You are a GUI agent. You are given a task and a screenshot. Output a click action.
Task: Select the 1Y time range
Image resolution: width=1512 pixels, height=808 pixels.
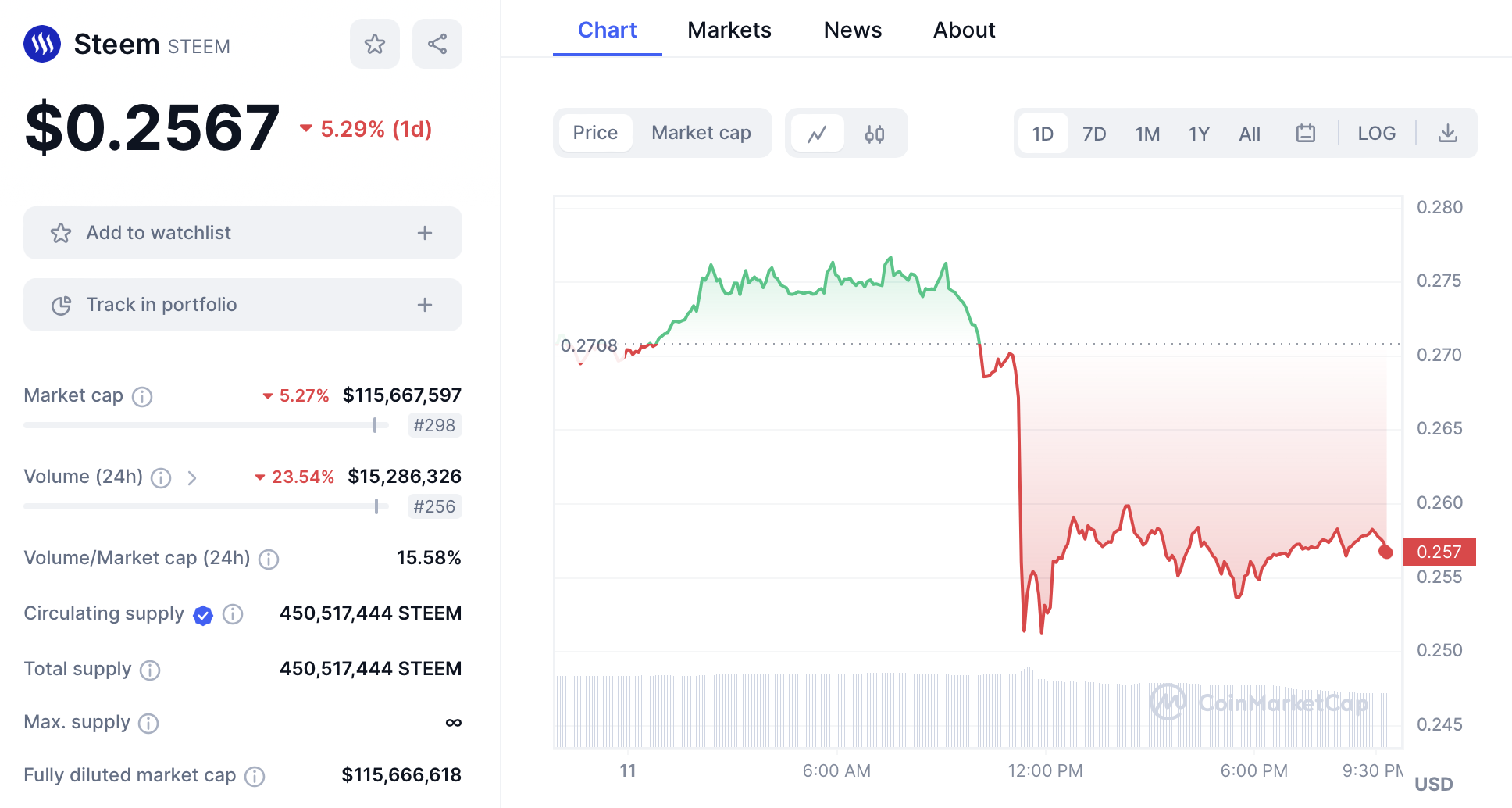pos(1199,134)
